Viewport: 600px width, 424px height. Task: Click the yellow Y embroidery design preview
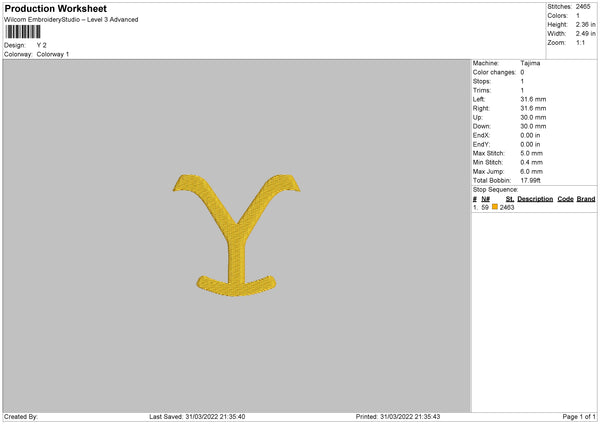point(236,235)
